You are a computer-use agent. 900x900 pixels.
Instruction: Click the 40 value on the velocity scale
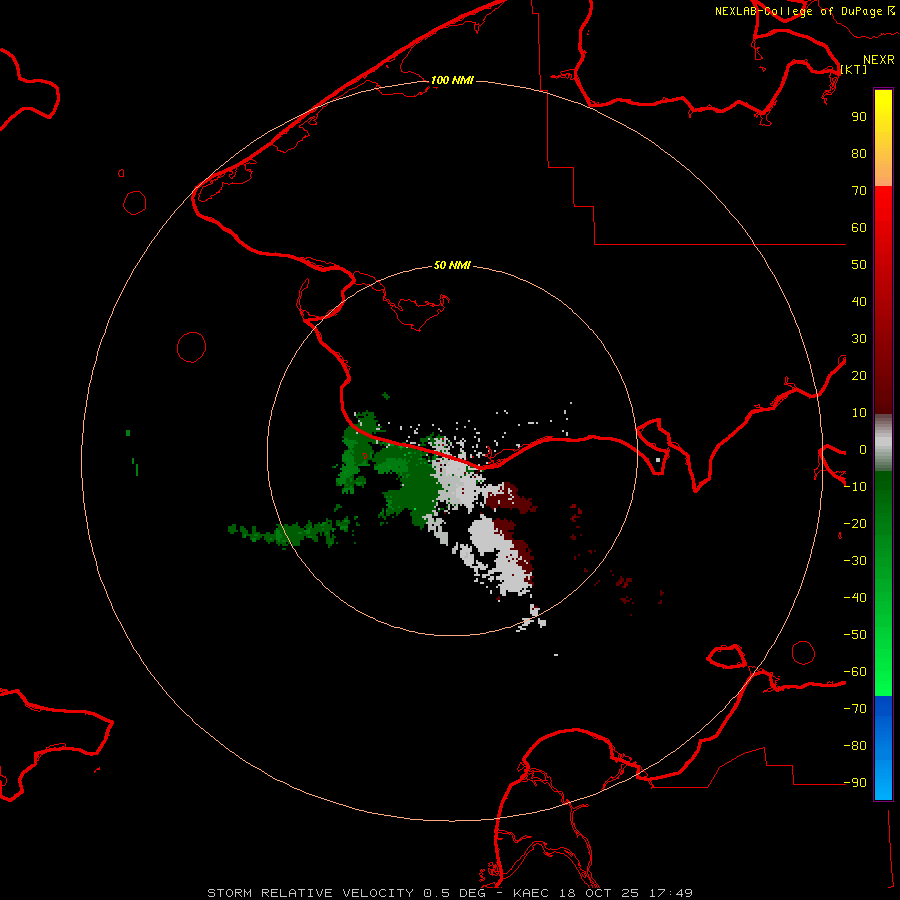859,301
